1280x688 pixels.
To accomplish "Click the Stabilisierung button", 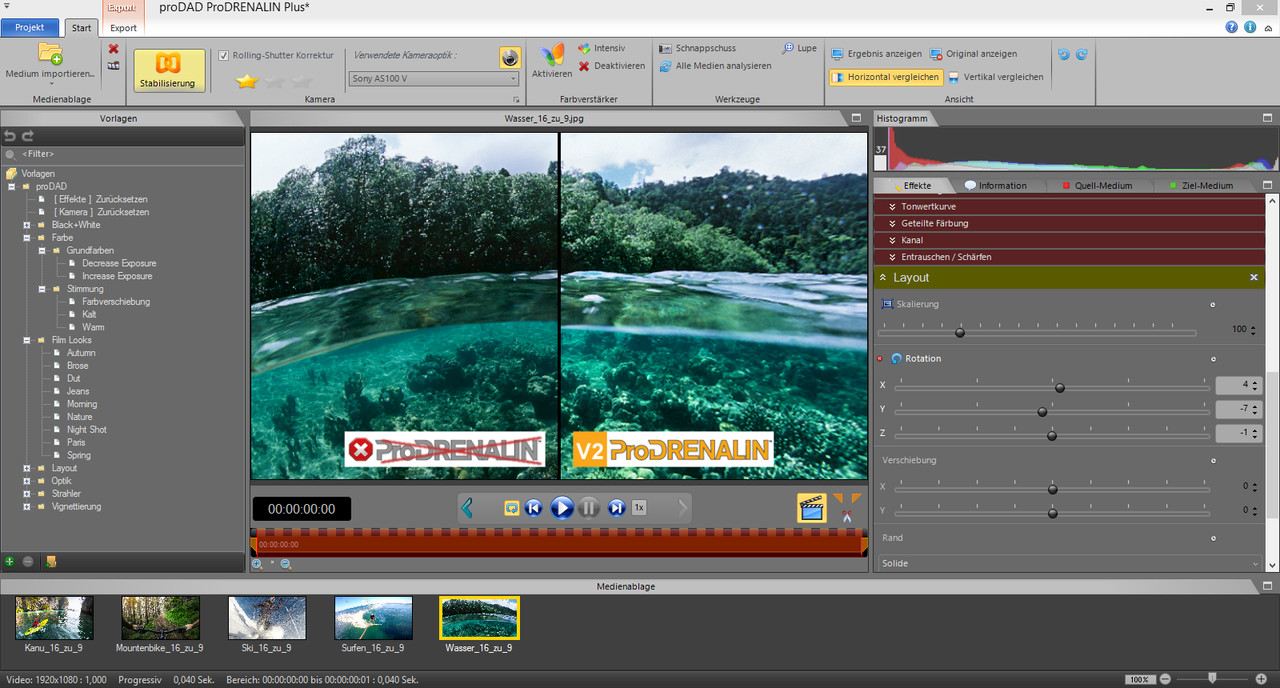I will pos(169,71).
